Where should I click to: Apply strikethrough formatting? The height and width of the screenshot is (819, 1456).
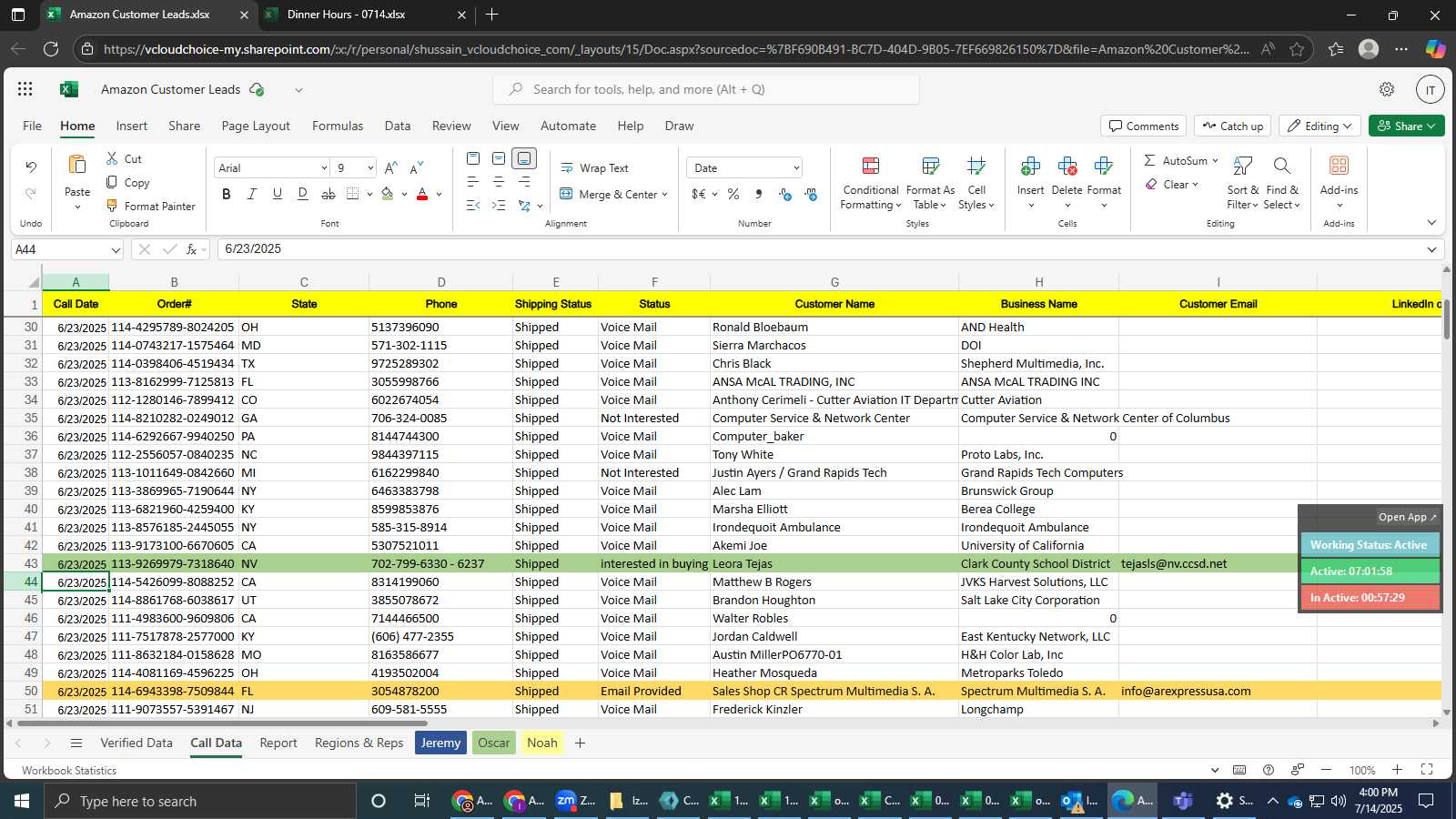(x=329, y=194)
